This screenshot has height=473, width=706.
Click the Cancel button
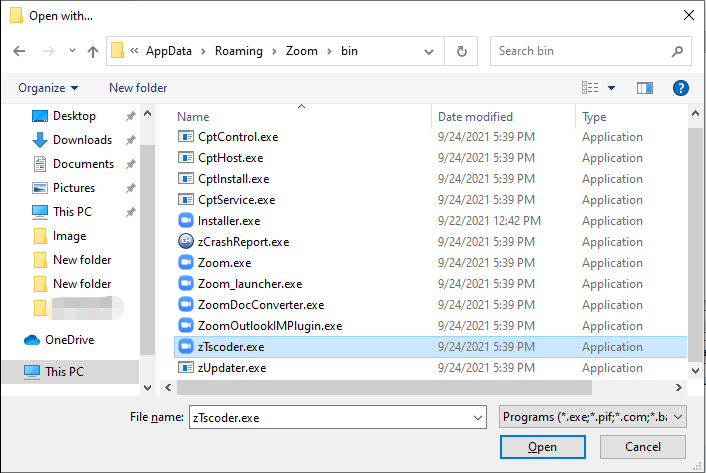point(643,447)
